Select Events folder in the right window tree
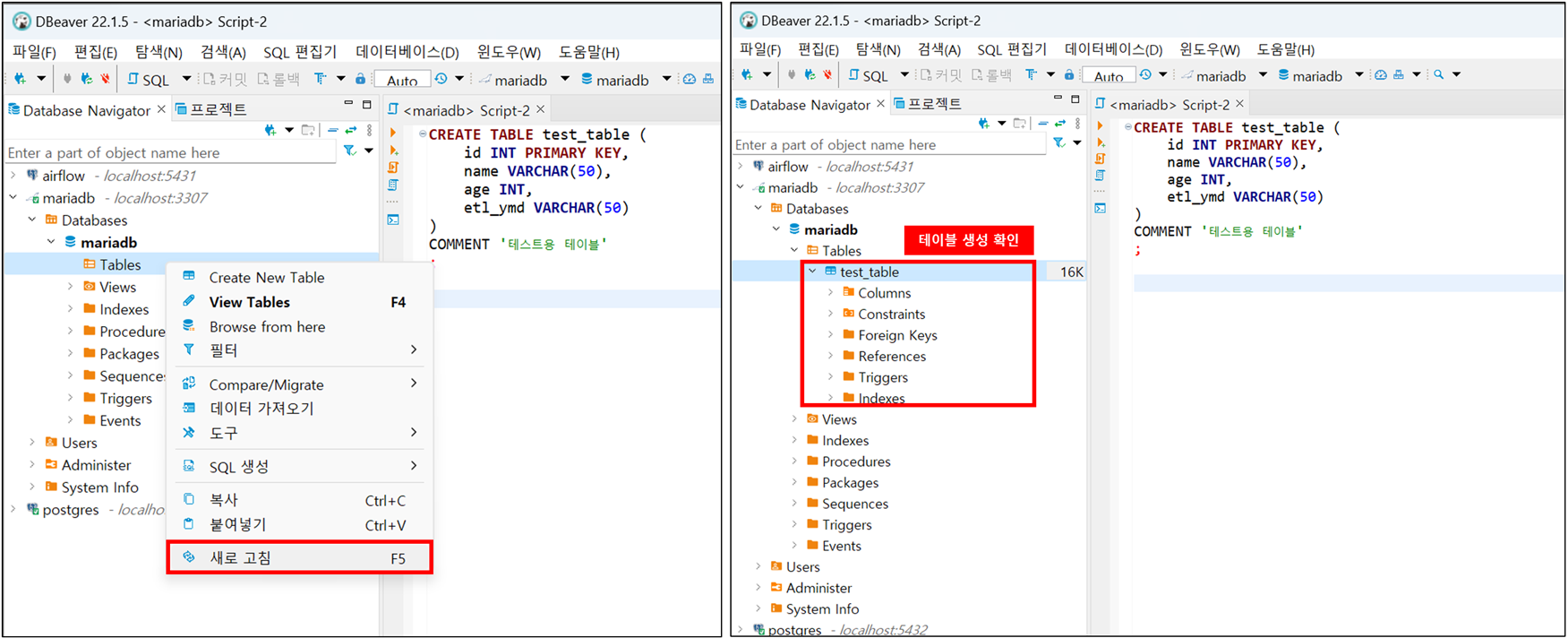 [834, 546]
